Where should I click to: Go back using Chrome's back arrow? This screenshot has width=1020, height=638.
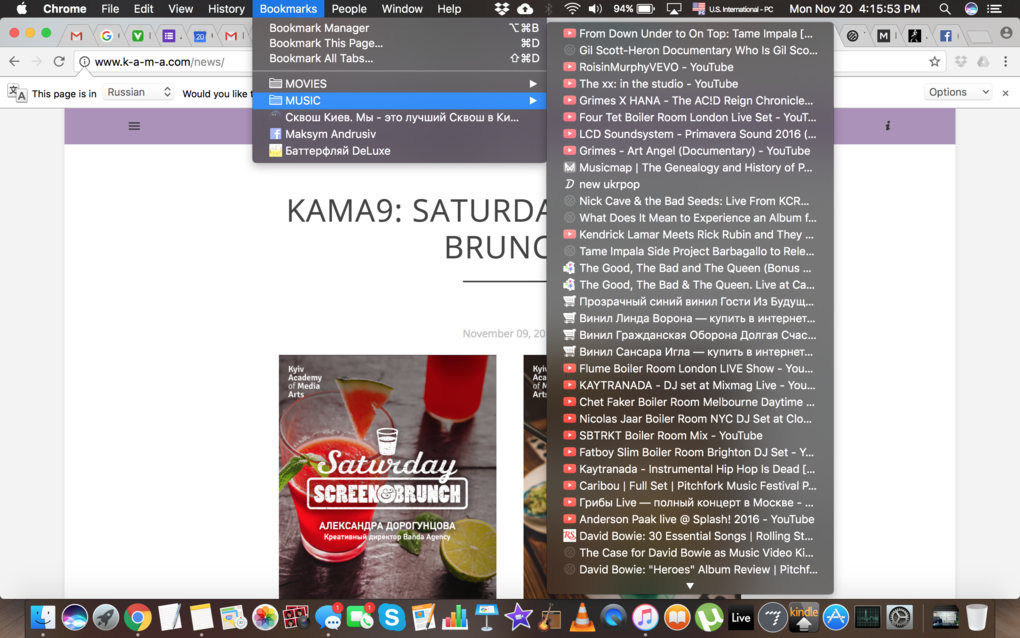(x=14, y=61)
